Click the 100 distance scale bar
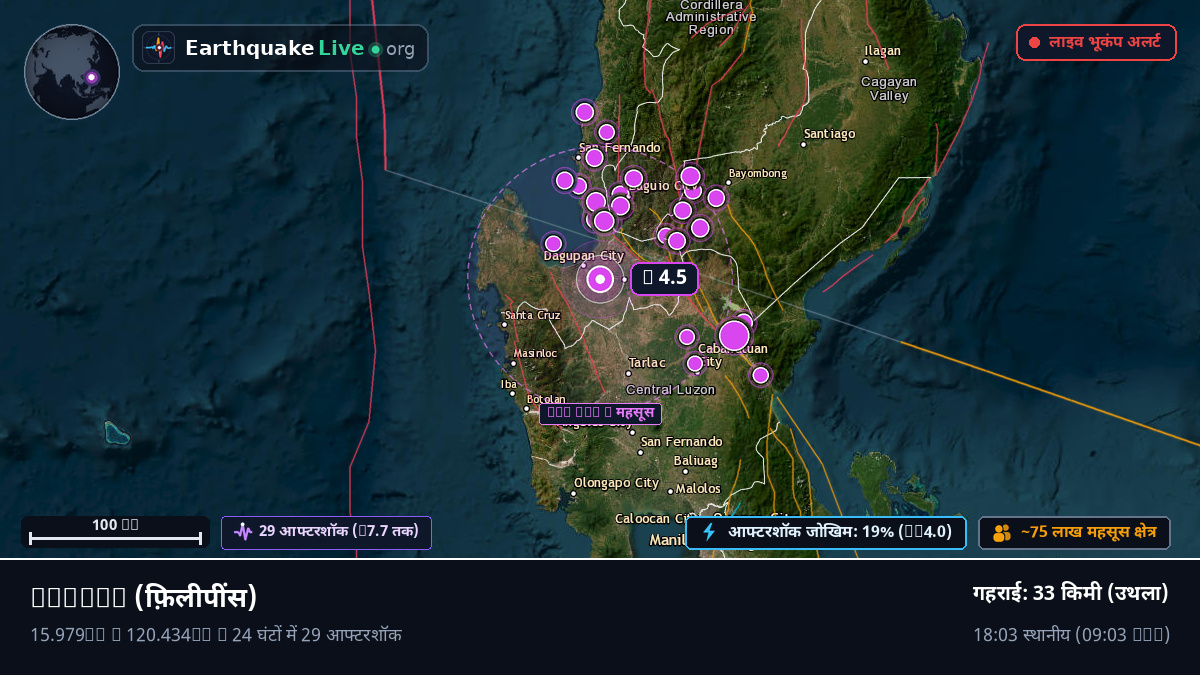1200x675 pixels. (x=115, y=532)
